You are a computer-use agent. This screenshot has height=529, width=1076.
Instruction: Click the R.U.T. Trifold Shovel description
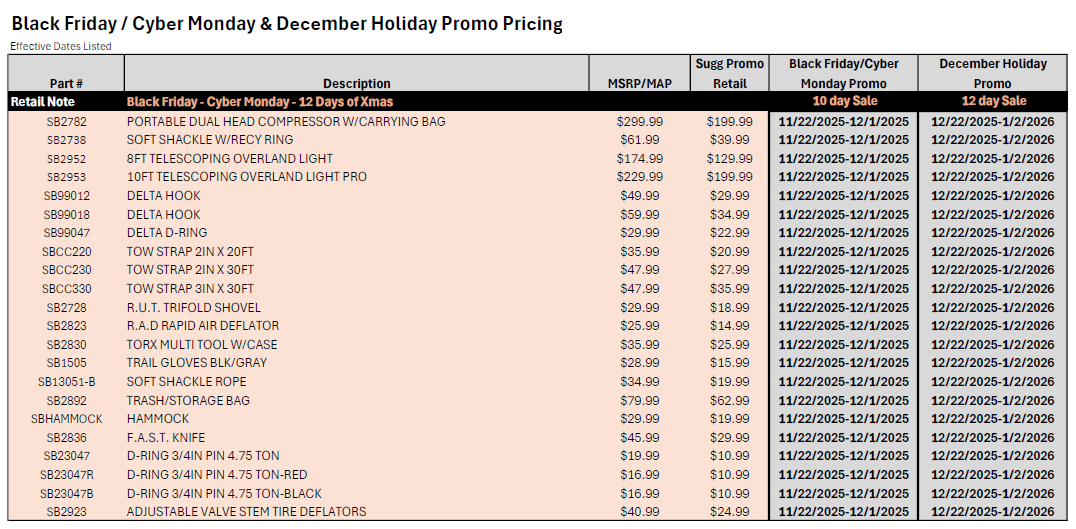click(194, 307)
